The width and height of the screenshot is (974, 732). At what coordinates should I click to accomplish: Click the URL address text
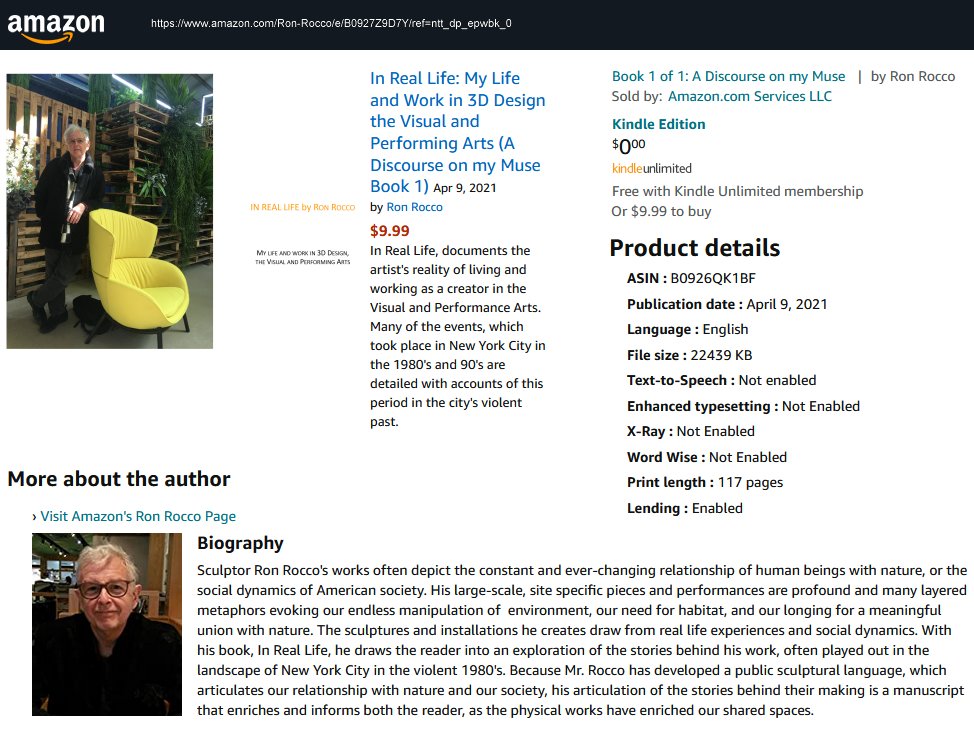[331, 23]
